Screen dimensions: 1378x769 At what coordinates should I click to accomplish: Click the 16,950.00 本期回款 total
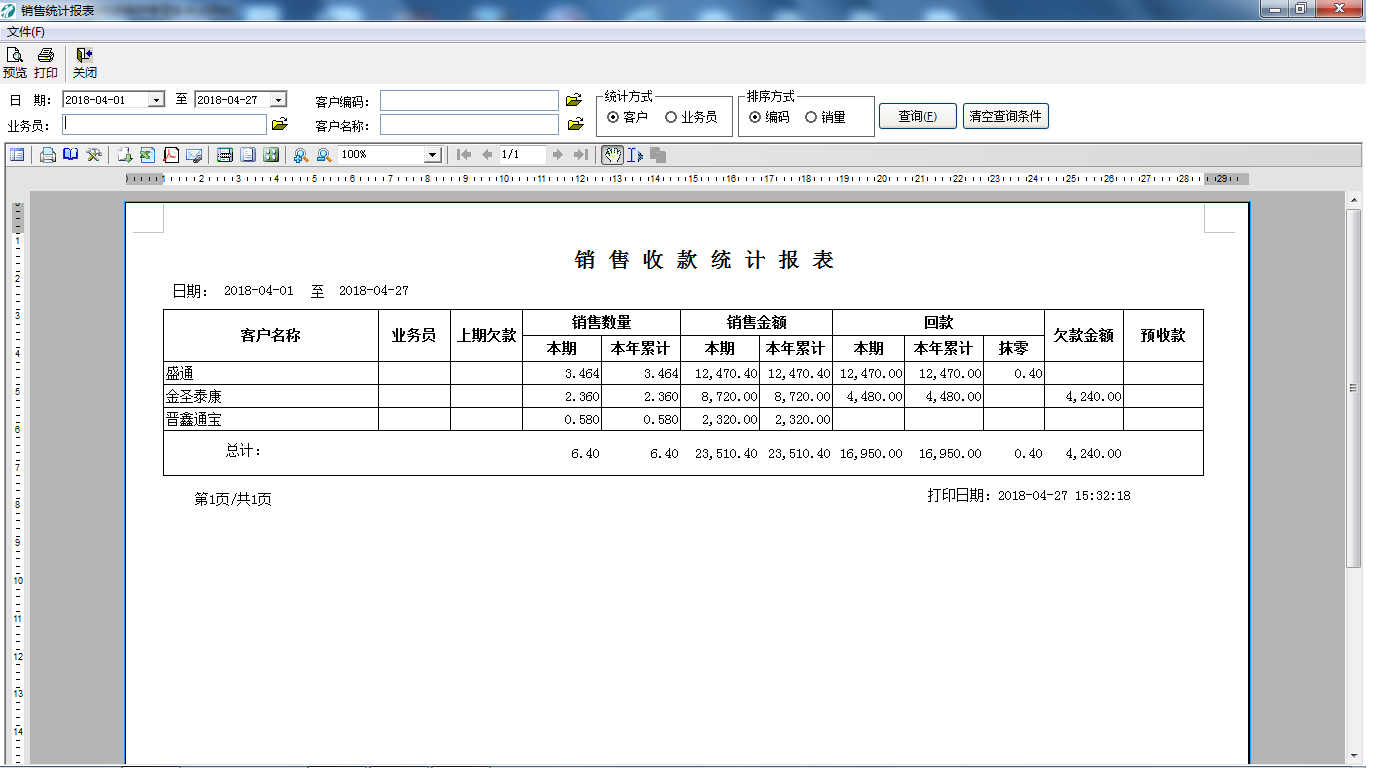coord(871,453)
